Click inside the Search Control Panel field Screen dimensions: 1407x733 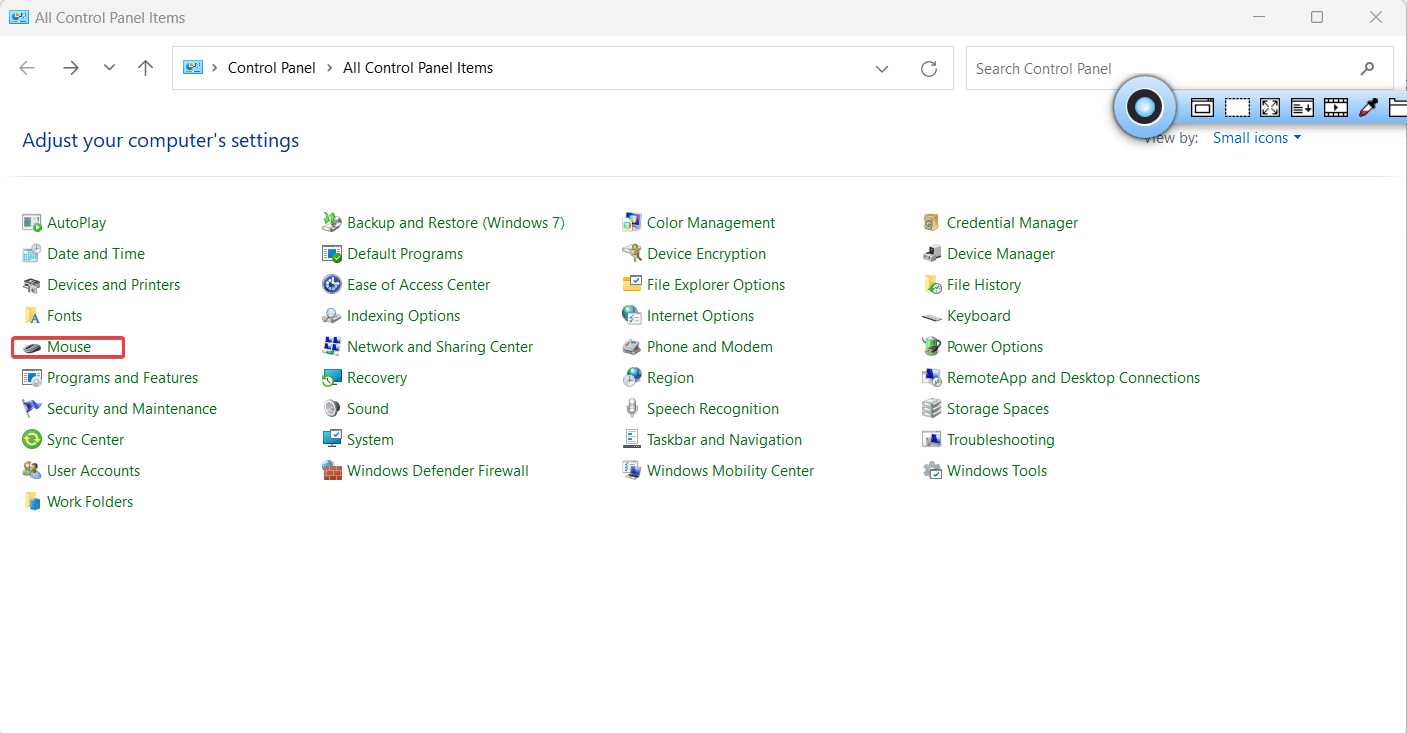(1100, 68)
